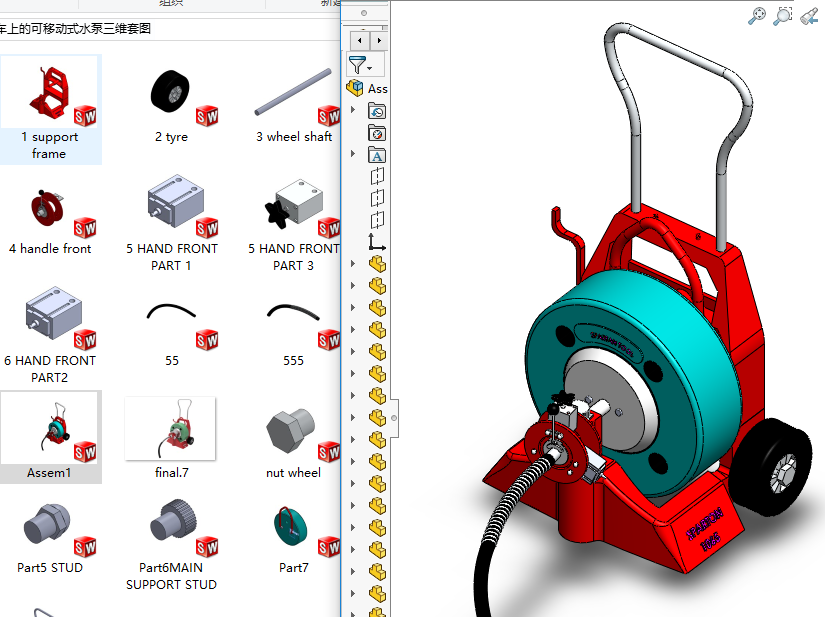The image size is (825, 617).
Task: Select the Origin axes icon in feature tree
Action: (376, 242)
